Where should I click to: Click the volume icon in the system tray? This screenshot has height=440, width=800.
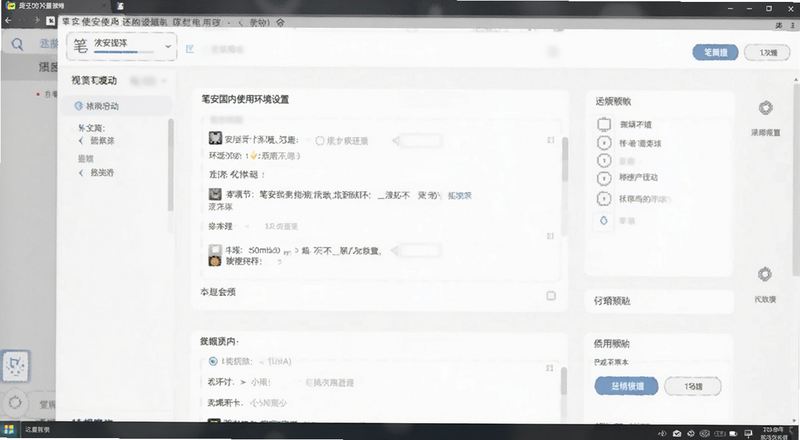click(663, 434)
